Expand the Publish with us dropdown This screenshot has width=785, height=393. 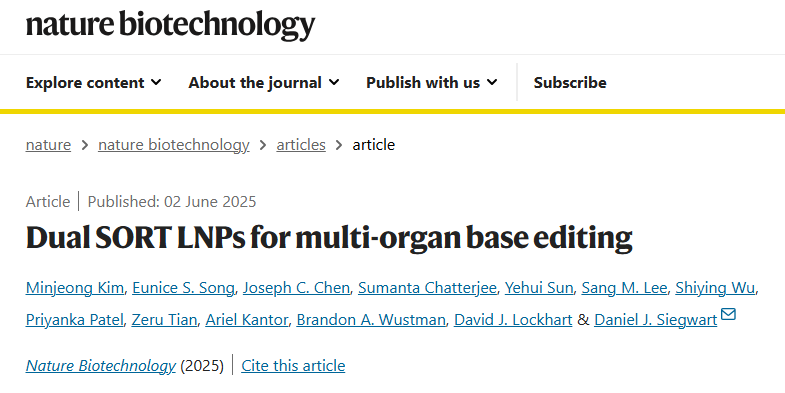coord(432,83)
